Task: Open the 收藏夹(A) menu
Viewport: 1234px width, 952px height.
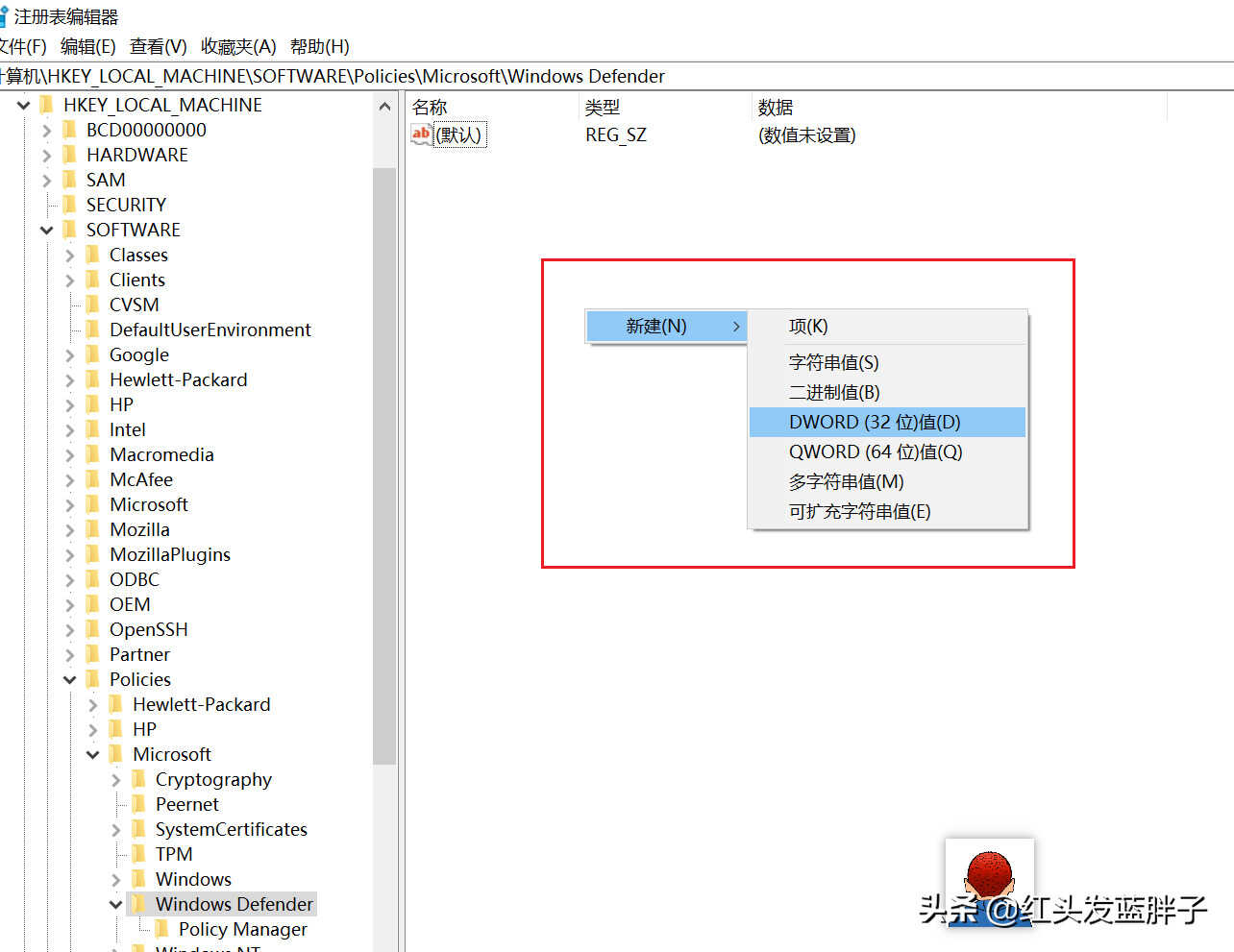Action: [x=238, y=46]
